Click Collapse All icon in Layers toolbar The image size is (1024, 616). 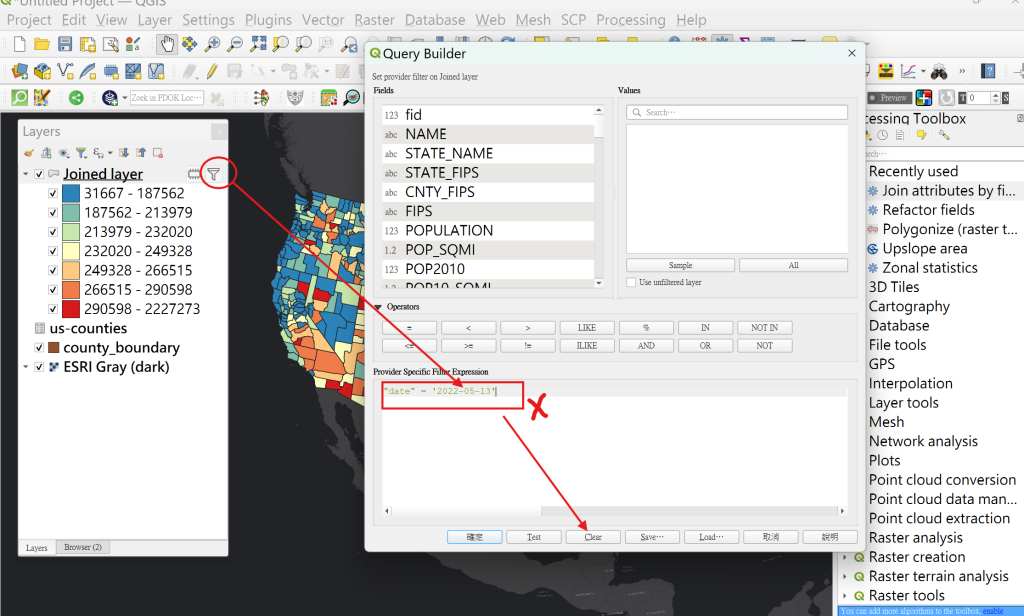[x=140, y=153]
